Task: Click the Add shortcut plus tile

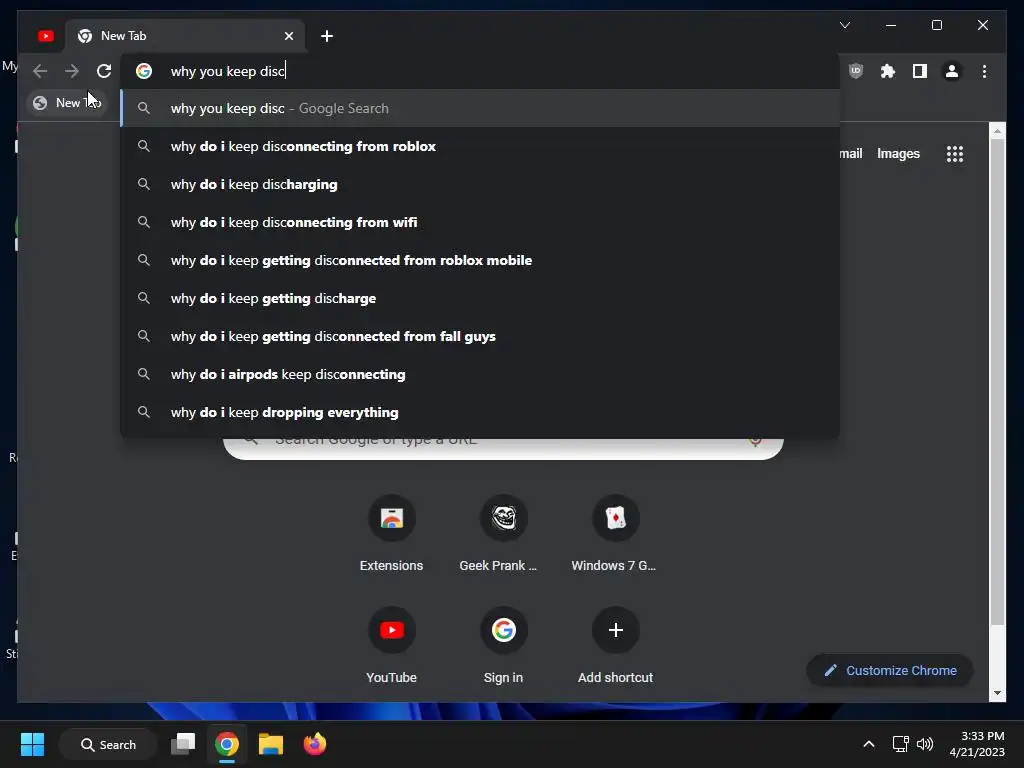Action: (x=615, y=645)
